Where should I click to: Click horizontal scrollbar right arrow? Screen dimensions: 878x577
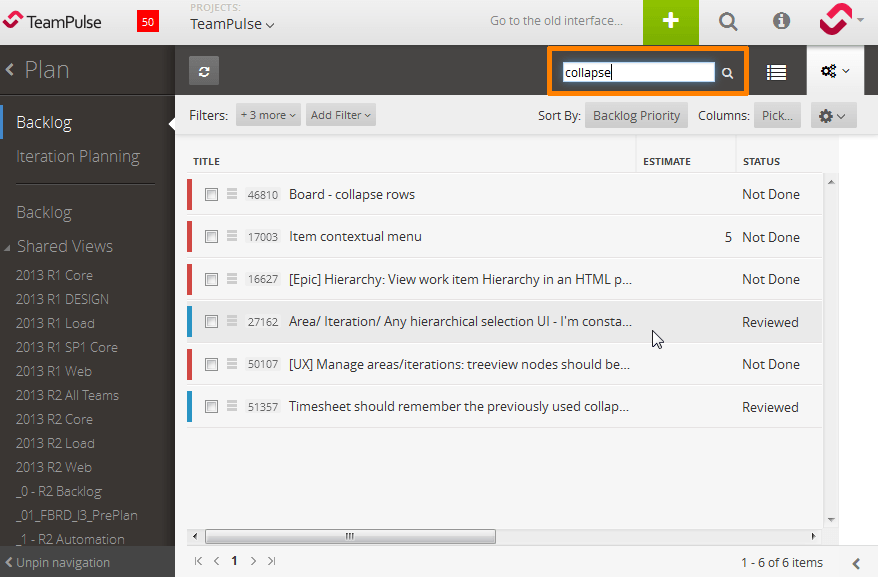pyautogui.click(x=813, y=536)
